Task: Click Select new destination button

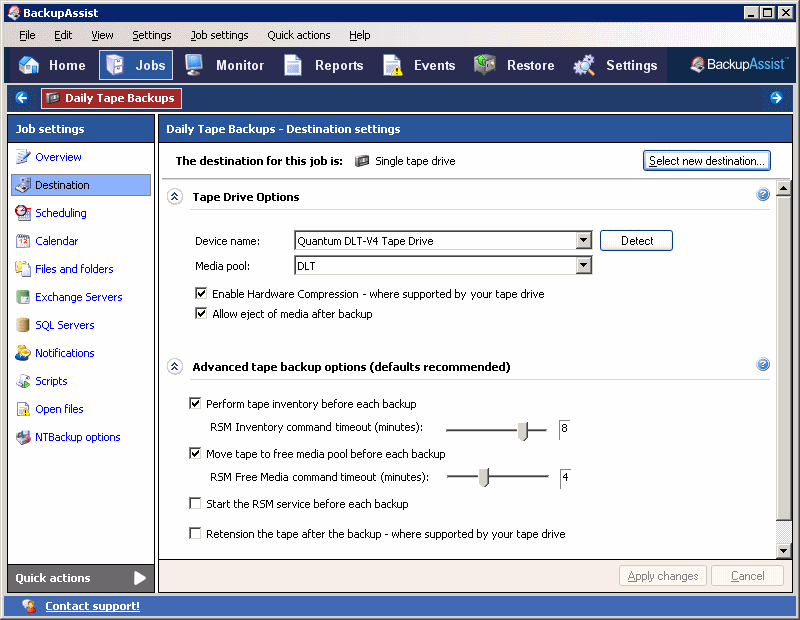Action: (707, 161)
